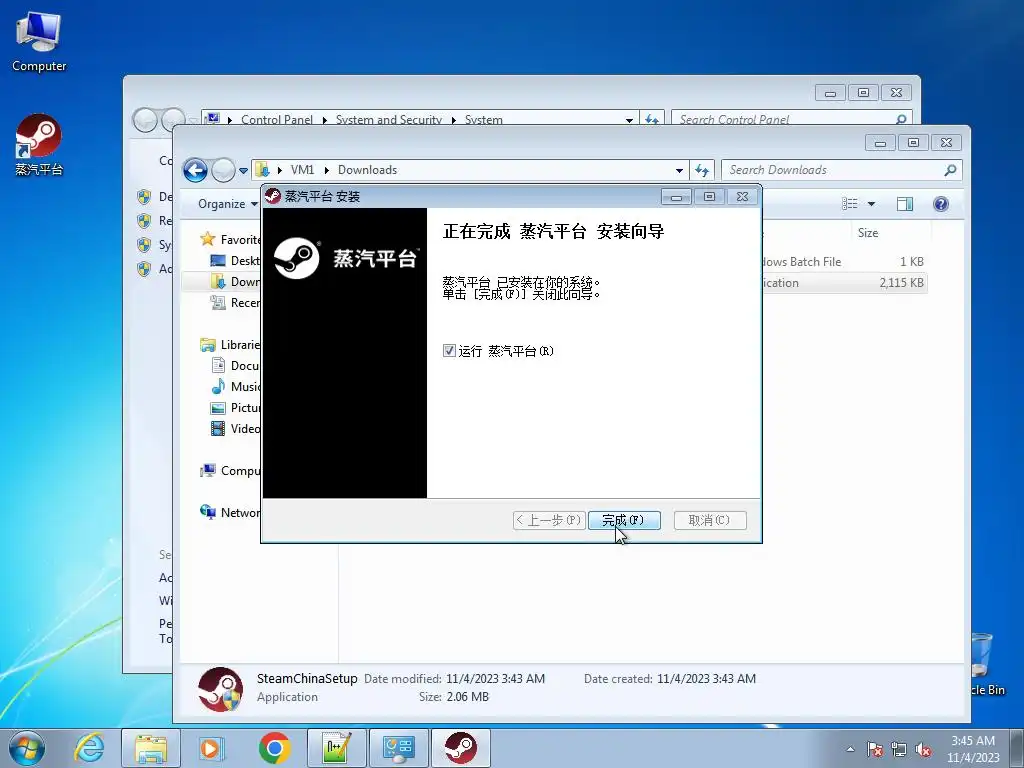Screen dimensions: 1024x768
Task: Toggle the preview pane button
Action: (x=904, y=204)
